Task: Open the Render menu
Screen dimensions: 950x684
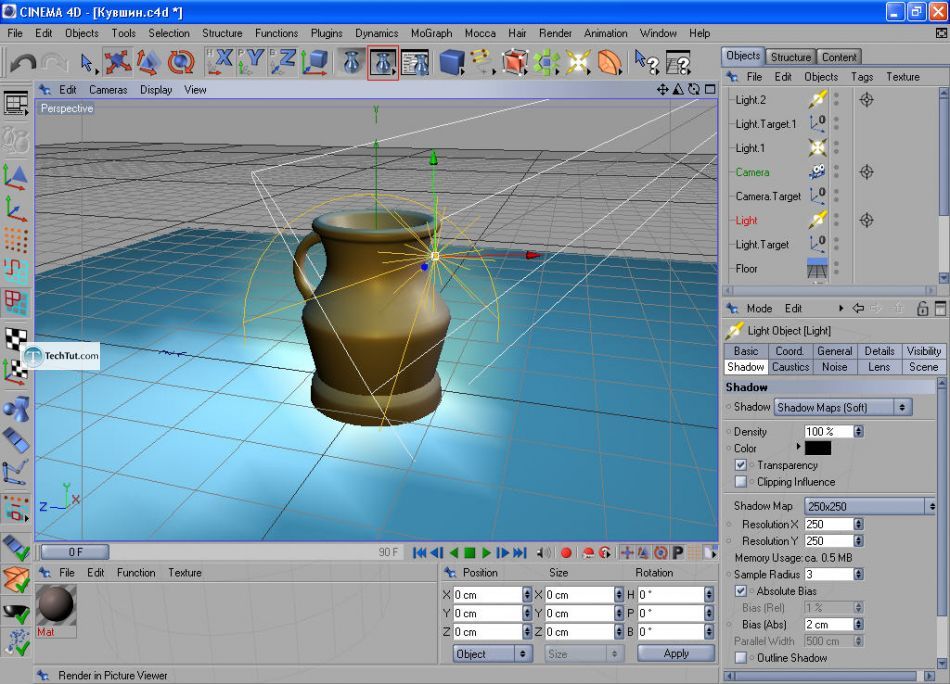Action: (x=555, y=33)
